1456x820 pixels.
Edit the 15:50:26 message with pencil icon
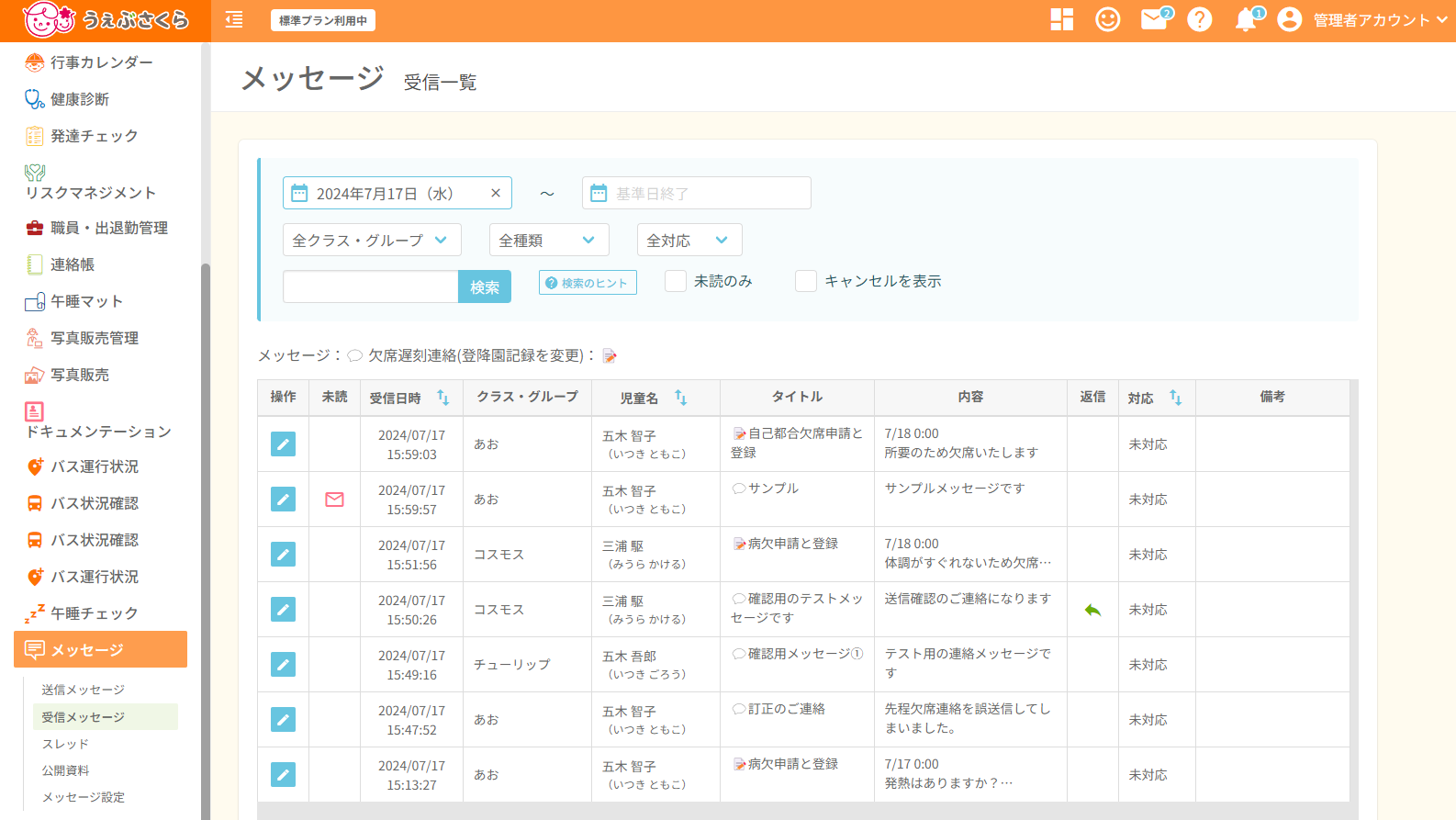pyautogui.click(x=283, y=609)
